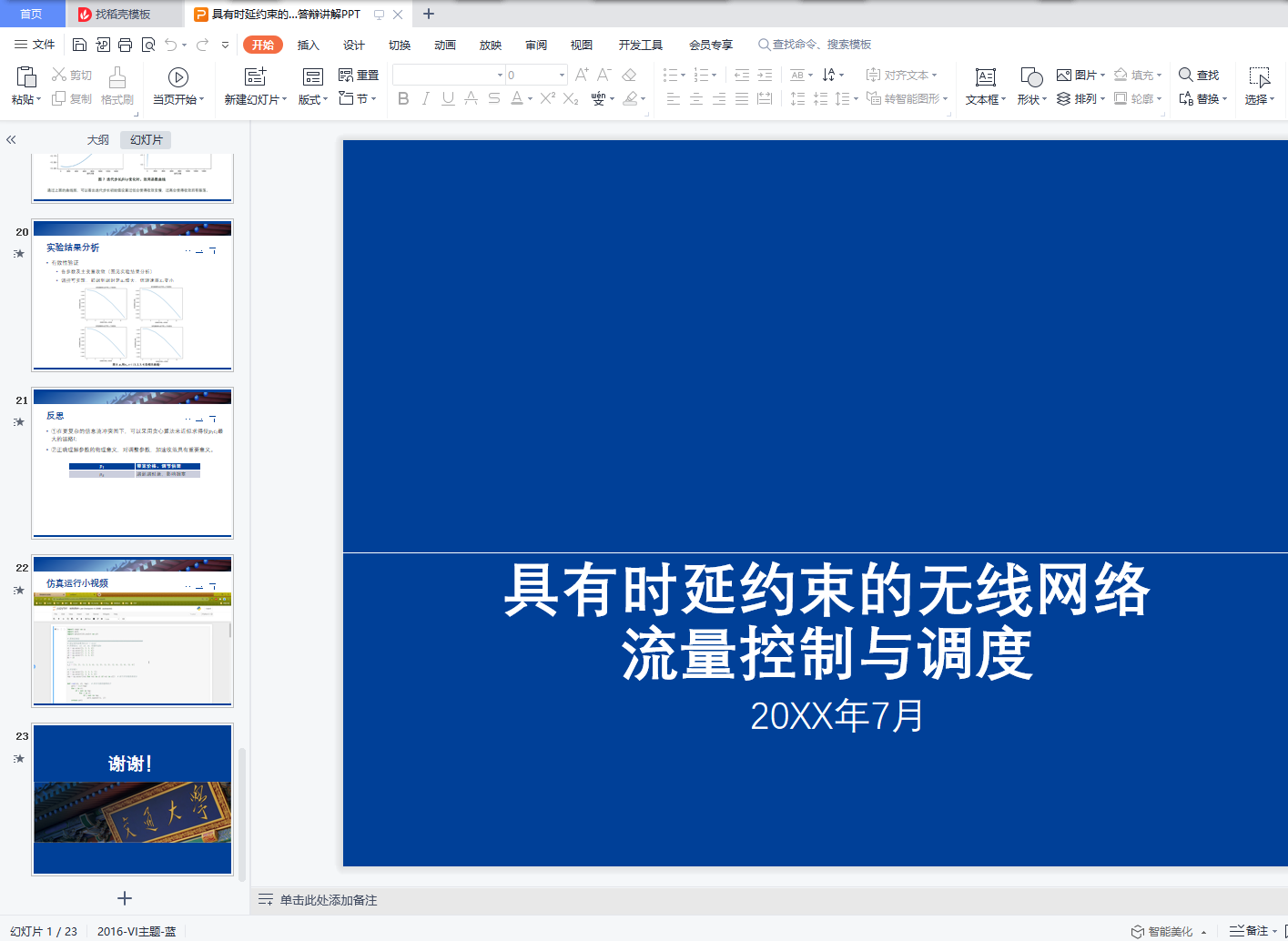Insert a Text Box (文本框) via its icon
1288x941 pixels.
click(985, 77)
